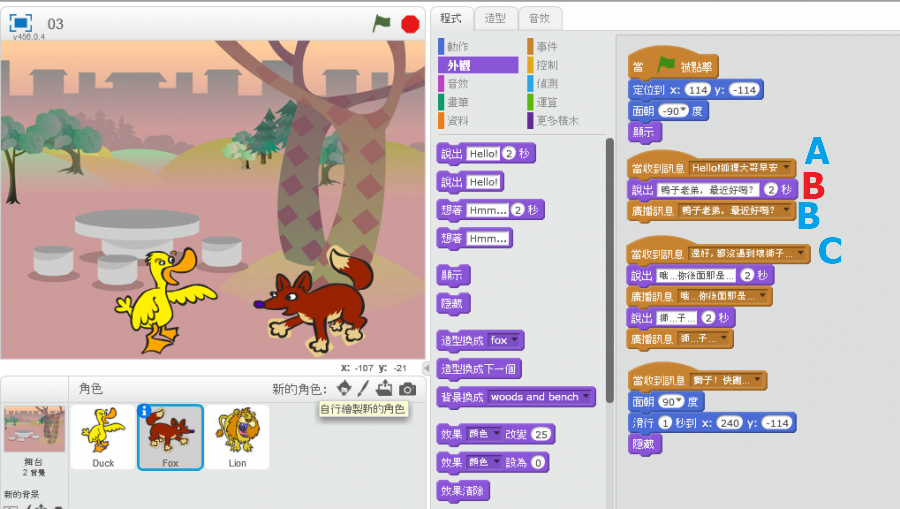900x509 pixels.
Task: Click the 動作 motion category color swatch
Action: 441,46
